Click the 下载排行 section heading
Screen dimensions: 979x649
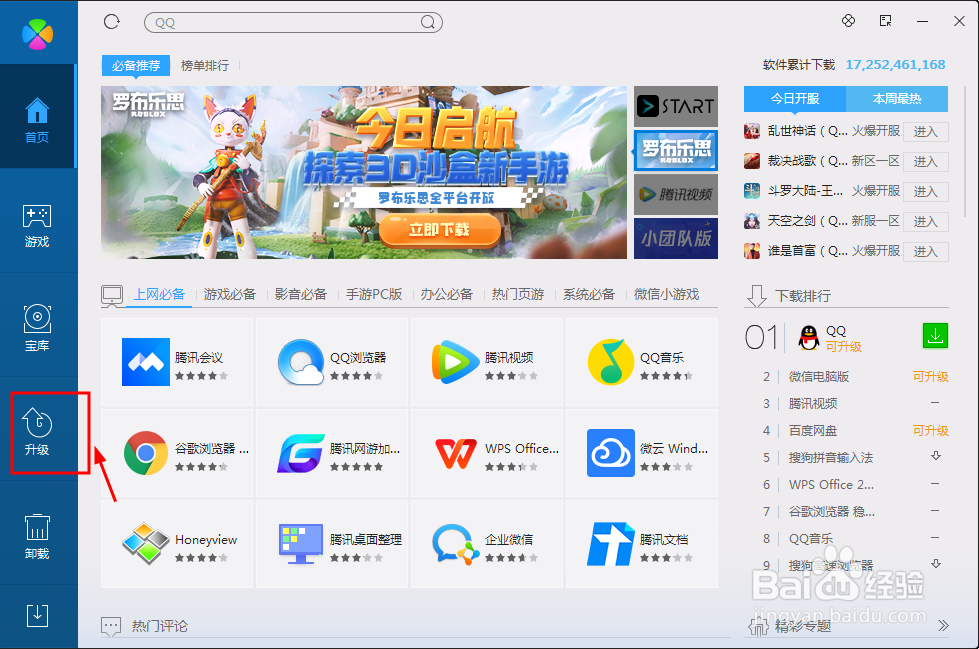click(803, 295)
